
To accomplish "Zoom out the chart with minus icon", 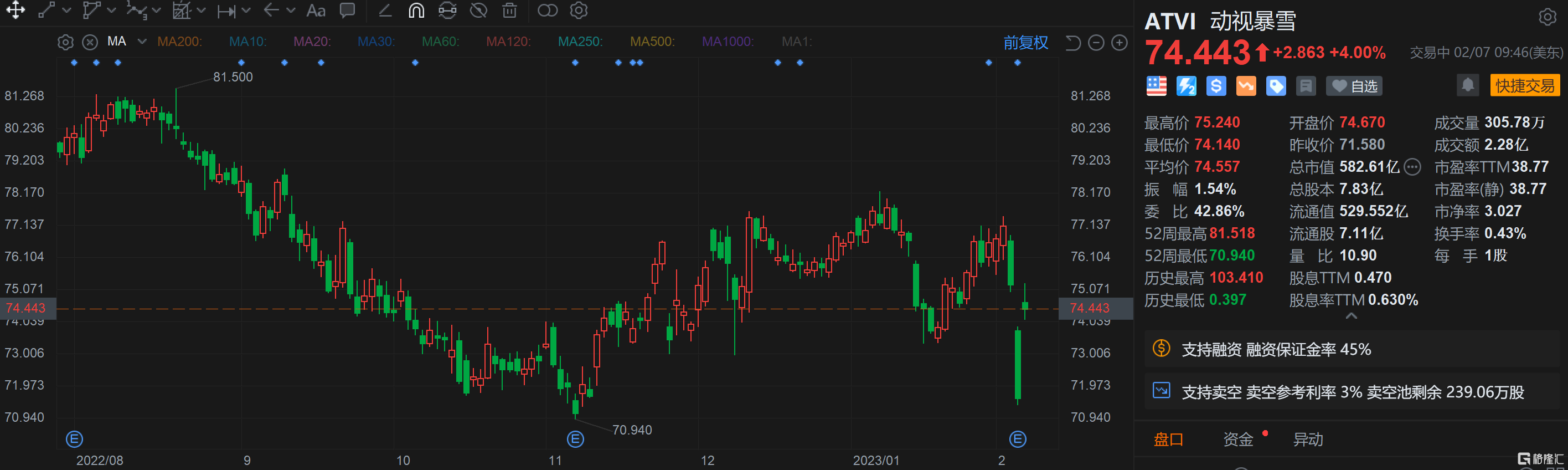I will (x=1096, y=43).
